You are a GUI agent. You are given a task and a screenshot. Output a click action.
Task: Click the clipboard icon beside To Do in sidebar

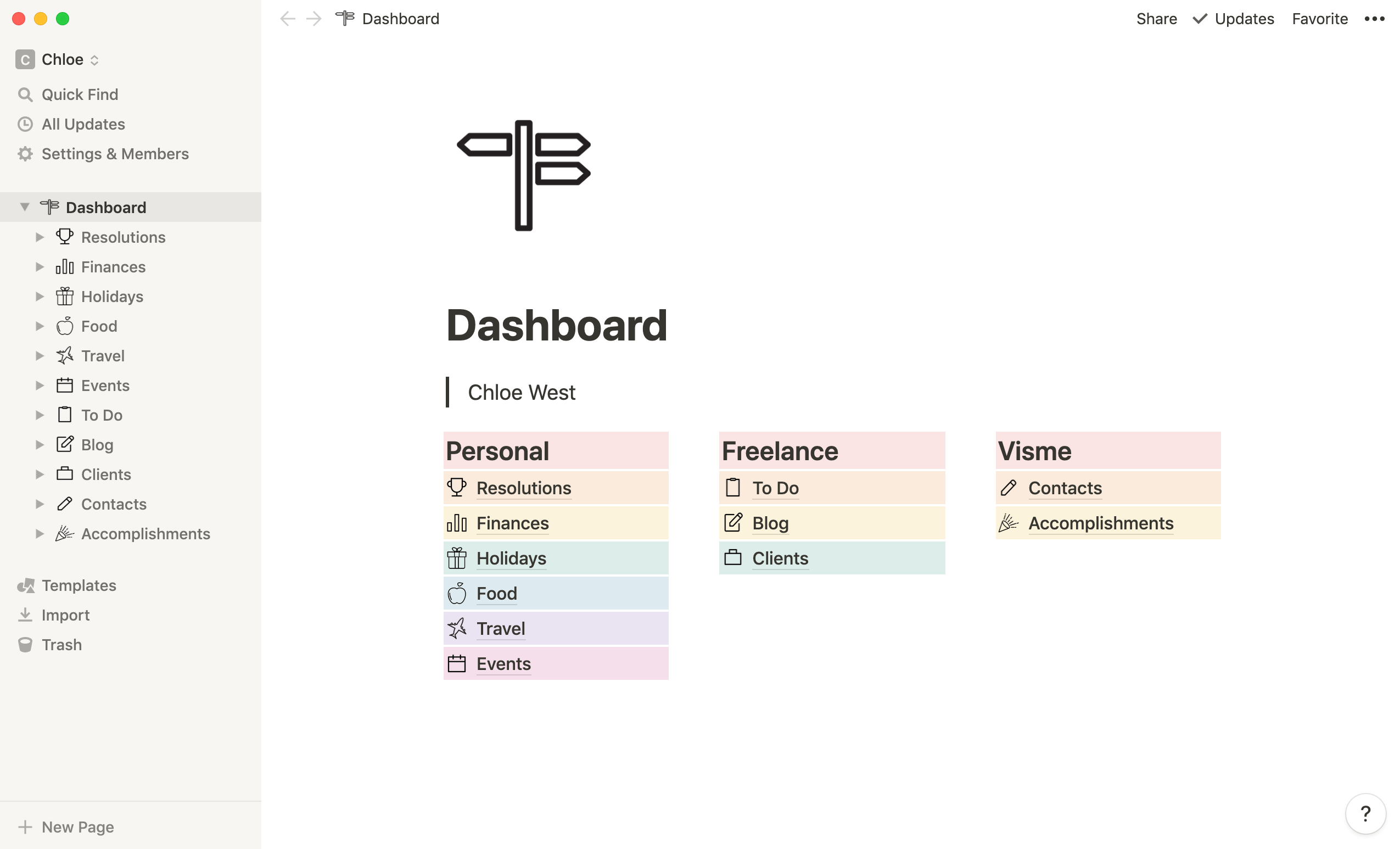click(x=65, y=414)
